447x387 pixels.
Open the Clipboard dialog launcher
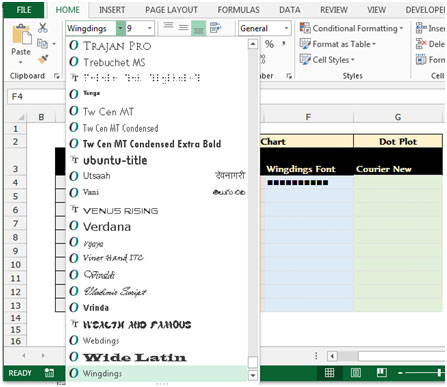click(x=56, y=76)
